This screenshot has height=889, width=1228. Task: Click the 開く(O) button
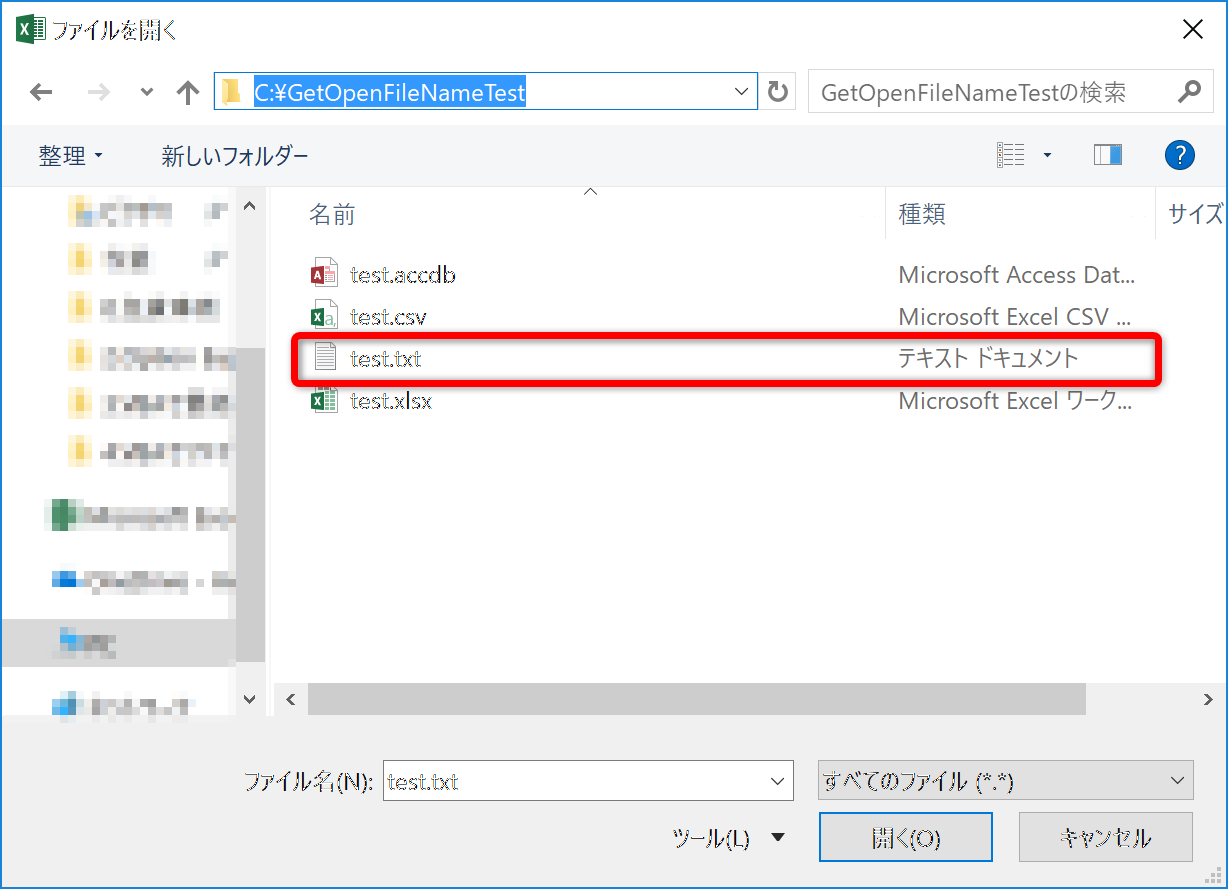[905, 837]
